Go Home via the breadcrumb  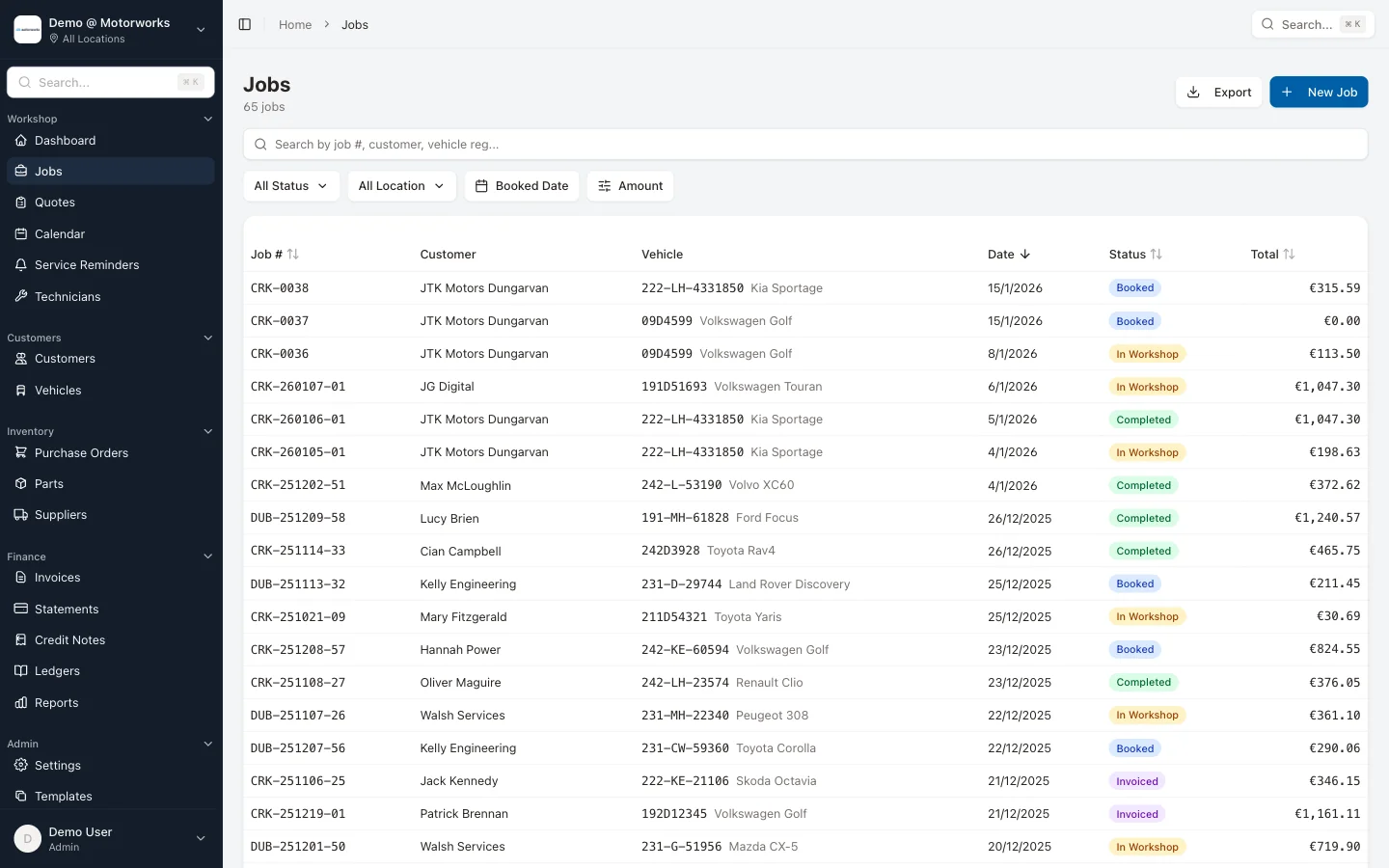[295, 24]
